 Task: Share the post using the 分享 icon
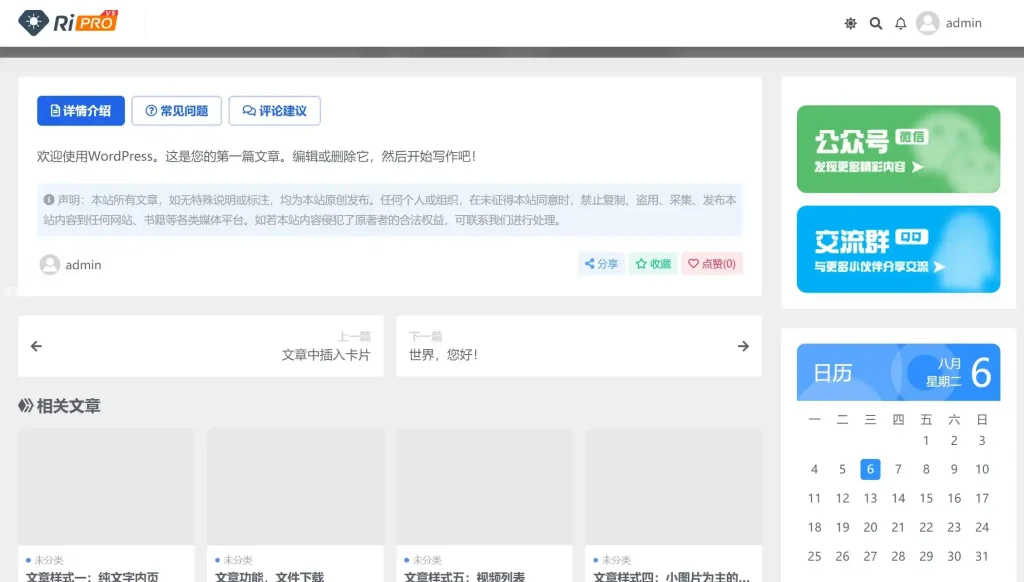click(x=600, y=264)
